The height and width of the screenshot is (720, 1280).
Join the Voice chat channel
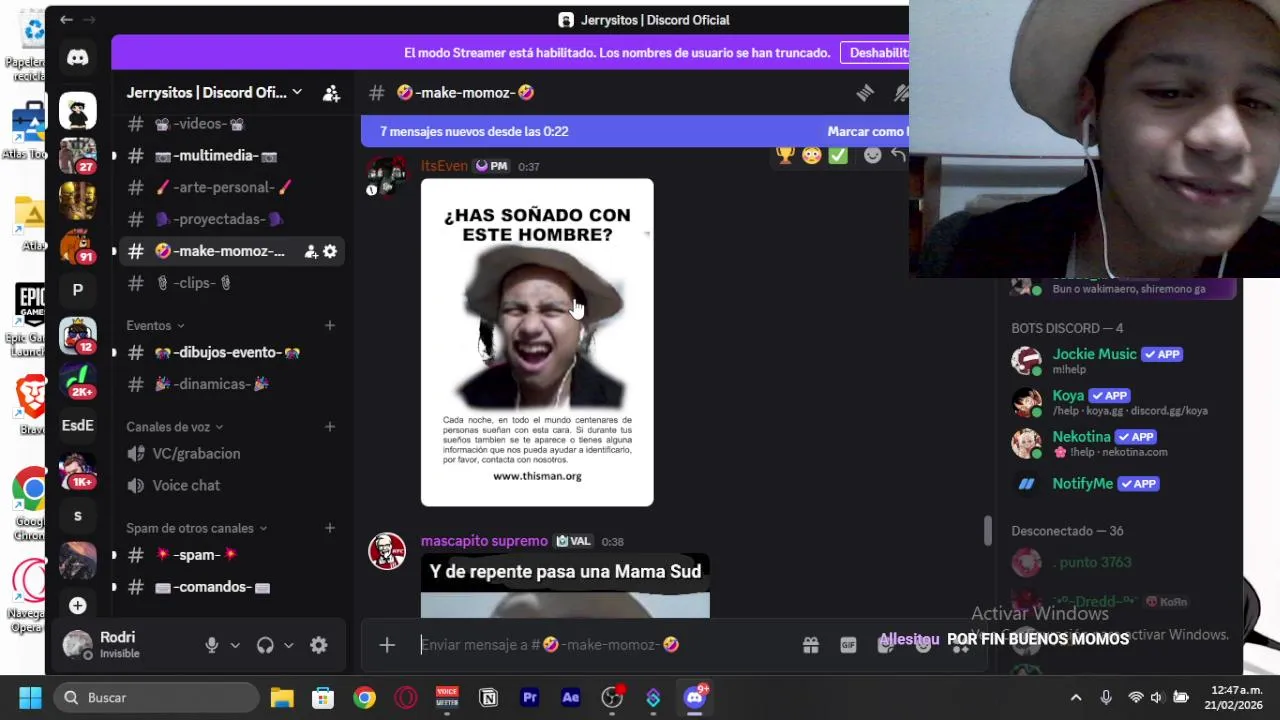click(x=231, y=486)
